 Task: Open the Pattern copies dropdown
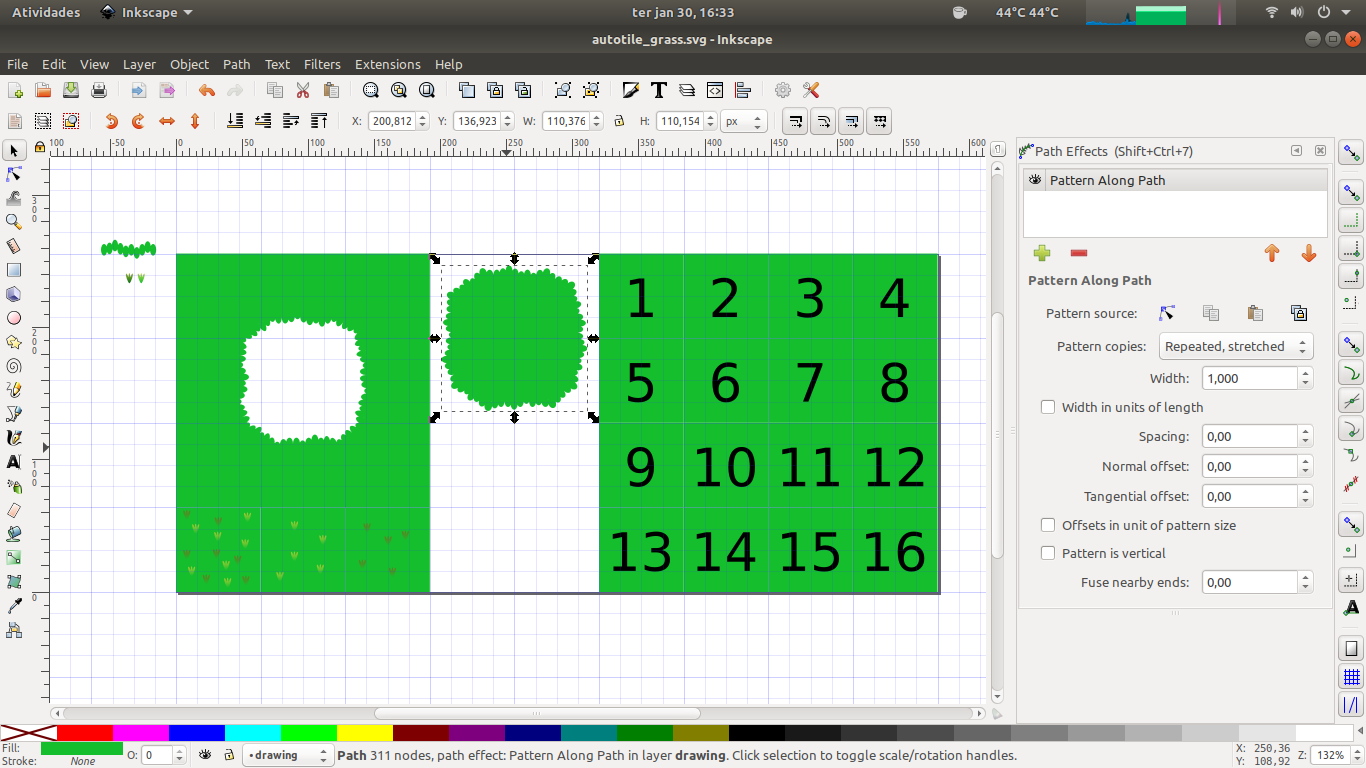1236,347
